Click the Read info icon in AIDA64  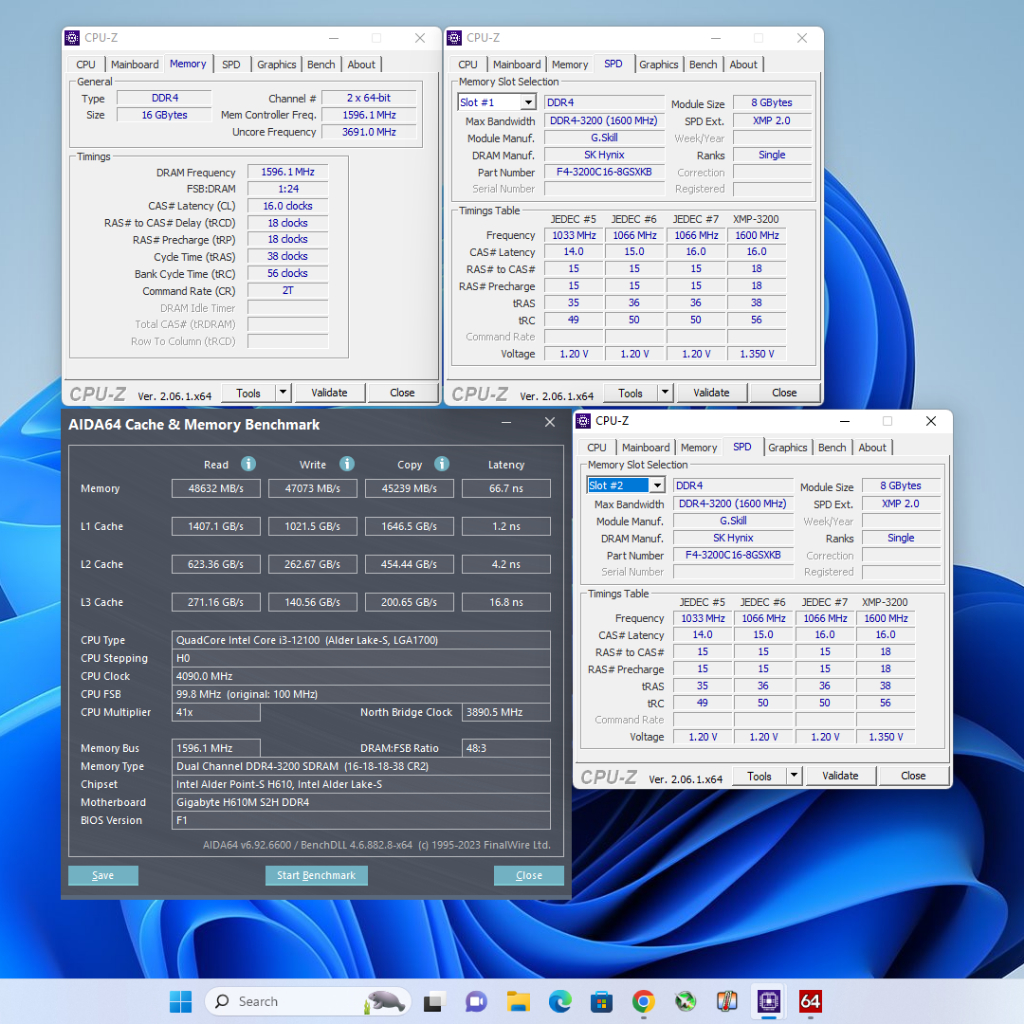(248, 464)
